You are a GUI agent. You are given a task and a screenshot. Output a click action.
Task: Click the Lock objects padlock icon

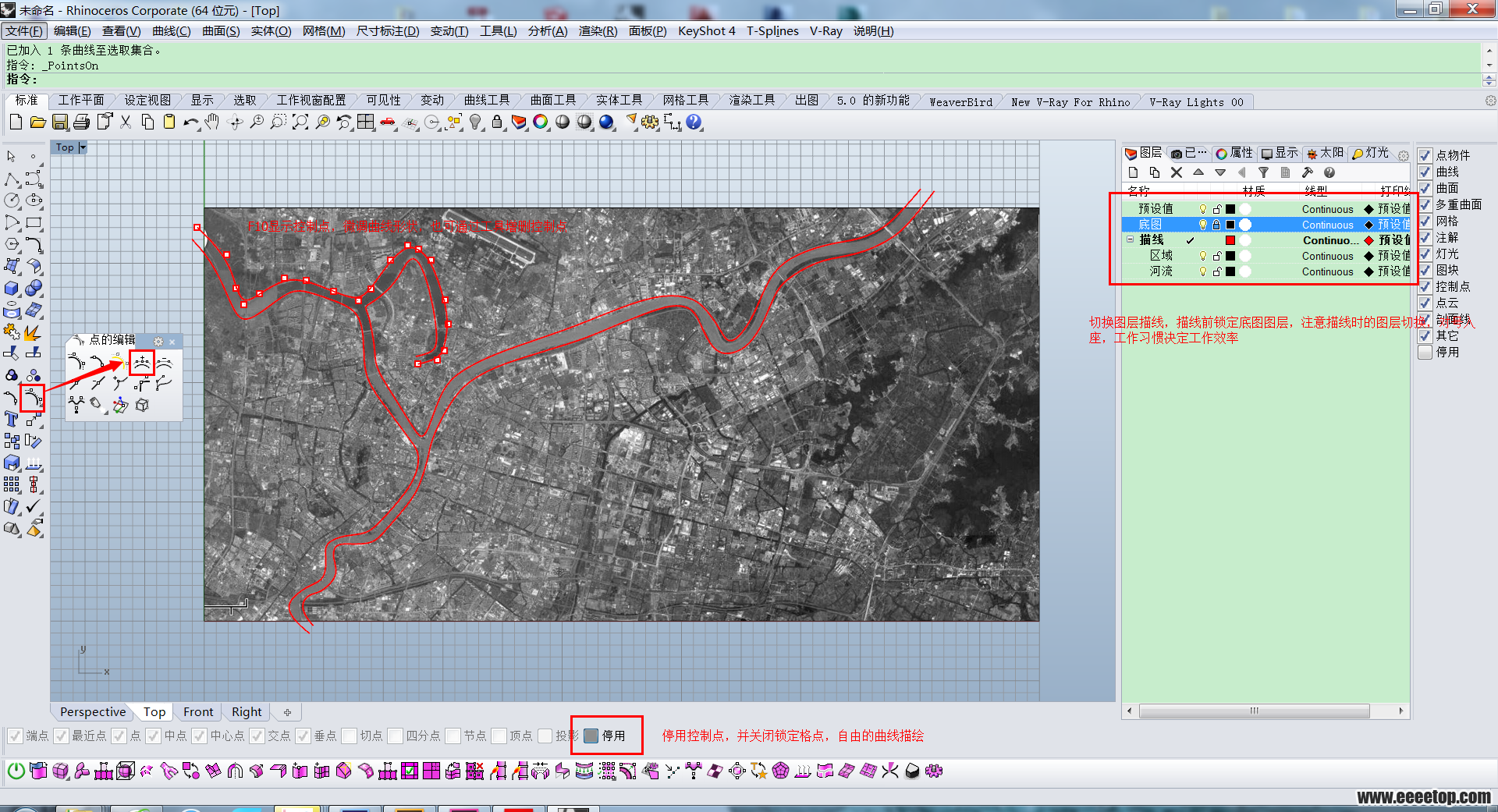[497, 122]
